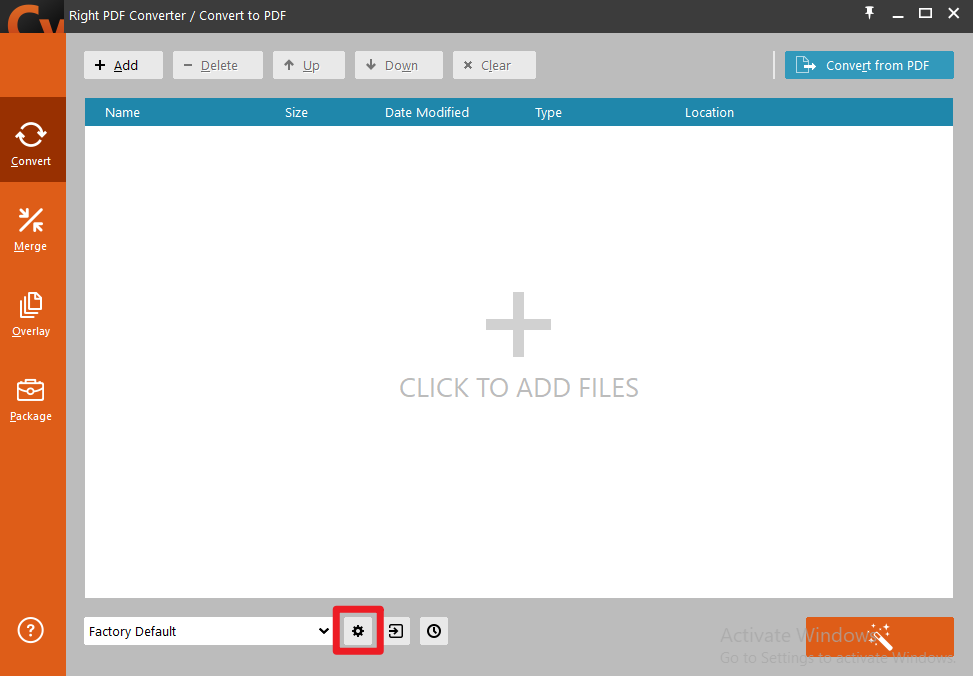Add files with the Add button
Viewport: 973px width, 676px height.
[123, 65]
